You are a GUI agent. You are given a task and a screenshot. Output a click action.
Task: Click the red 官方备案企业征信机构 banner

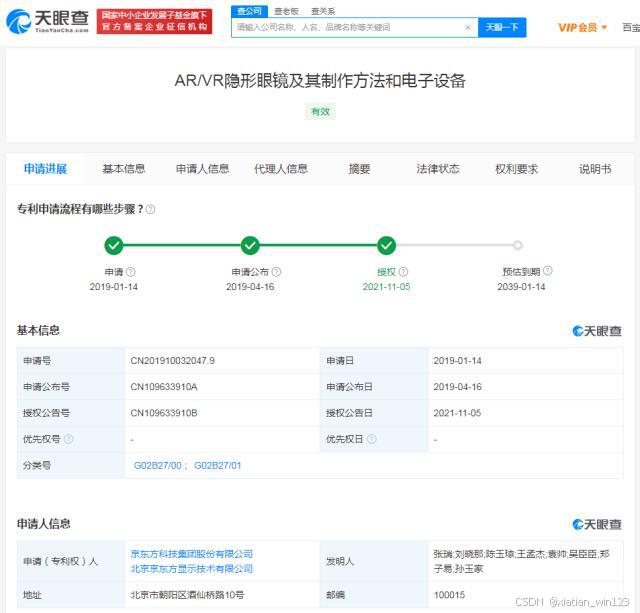[154, 21]
